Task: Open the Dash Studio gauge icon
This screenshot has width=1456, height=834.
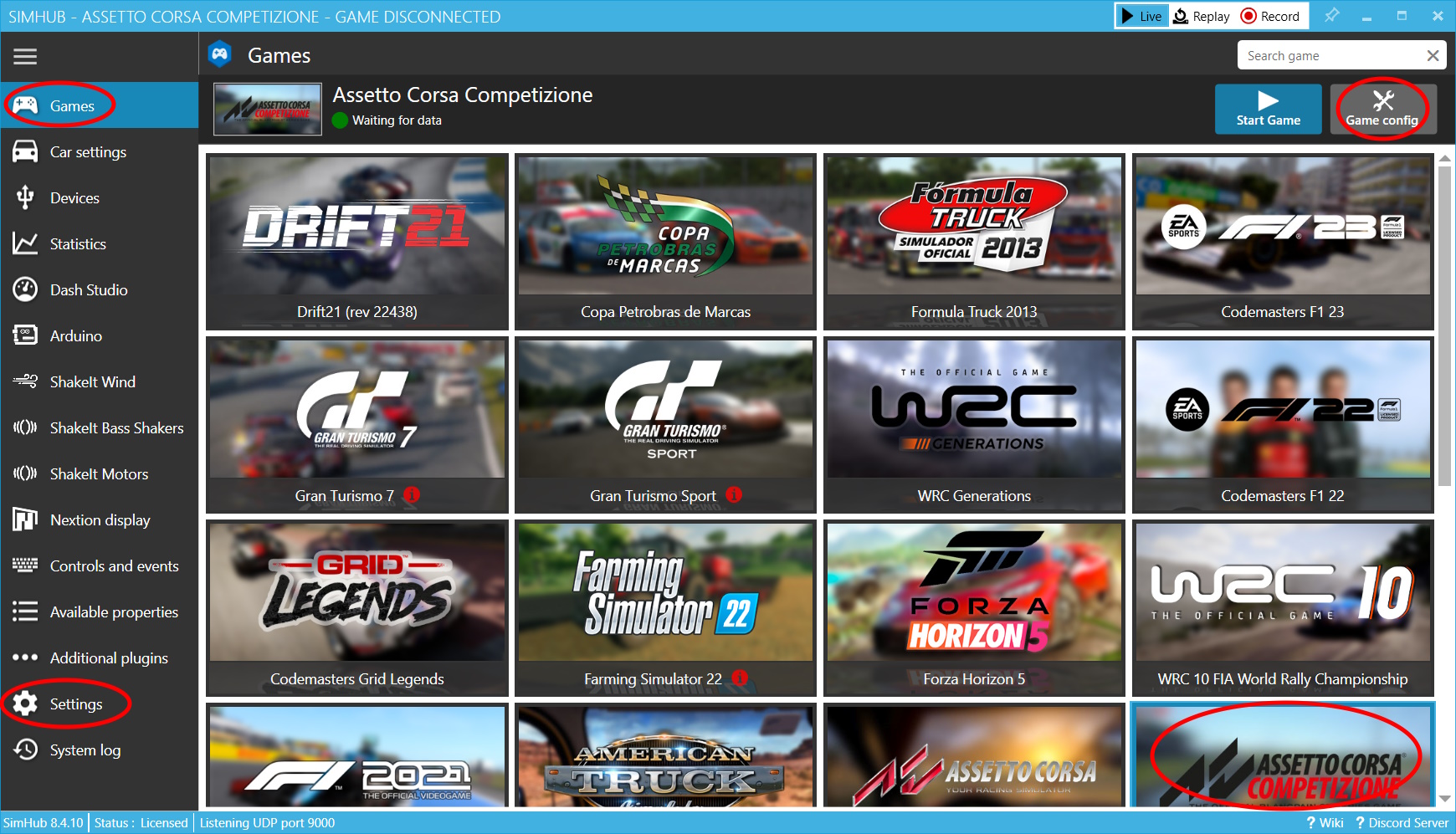Action: (x=25, y=289)
